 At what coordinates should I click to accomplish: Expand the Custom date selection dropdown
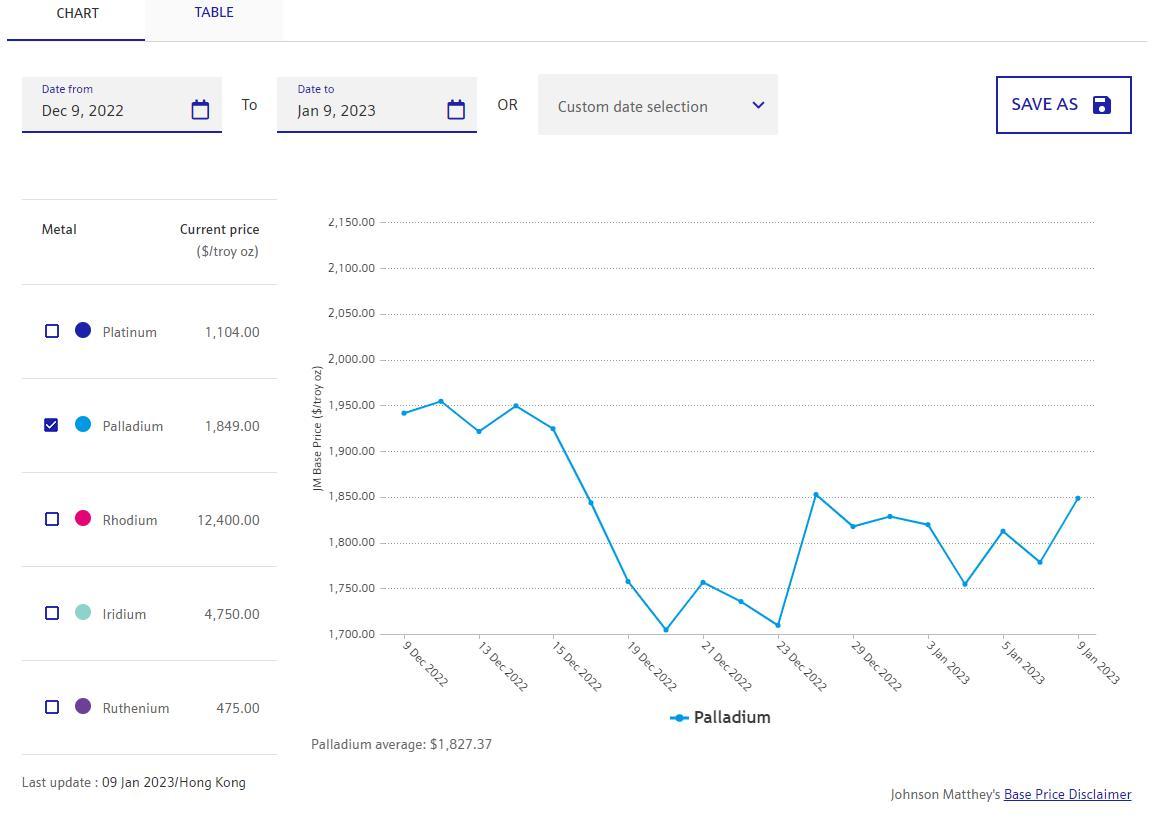coord(657,105)
